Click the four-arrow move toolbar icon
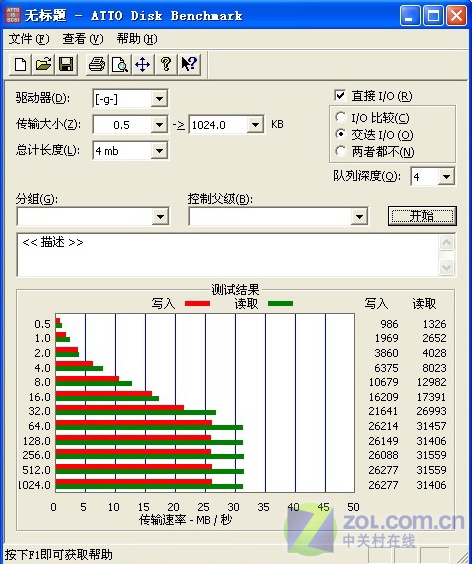472x564 pixels. [x=143, y=65]
